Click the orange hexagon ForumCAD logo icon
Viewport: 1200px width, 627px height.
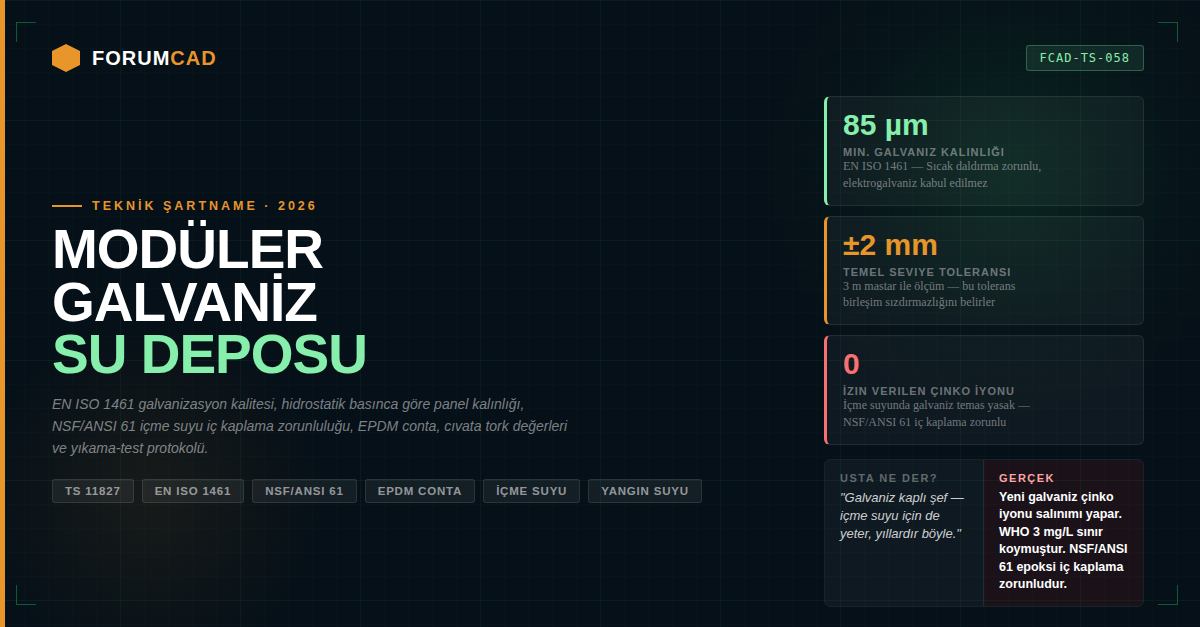tap(66, 58)
